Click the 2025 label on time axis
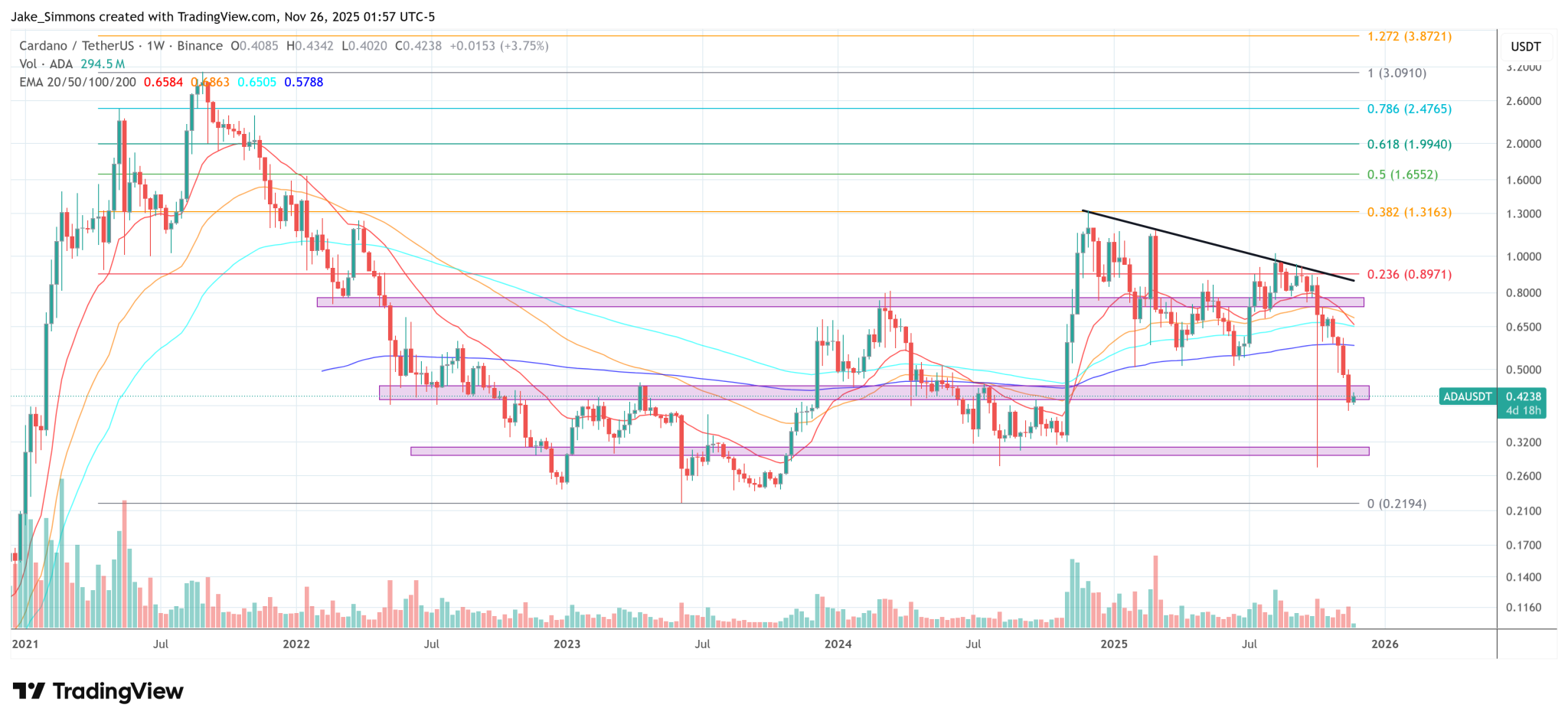 click(1113, 644)
